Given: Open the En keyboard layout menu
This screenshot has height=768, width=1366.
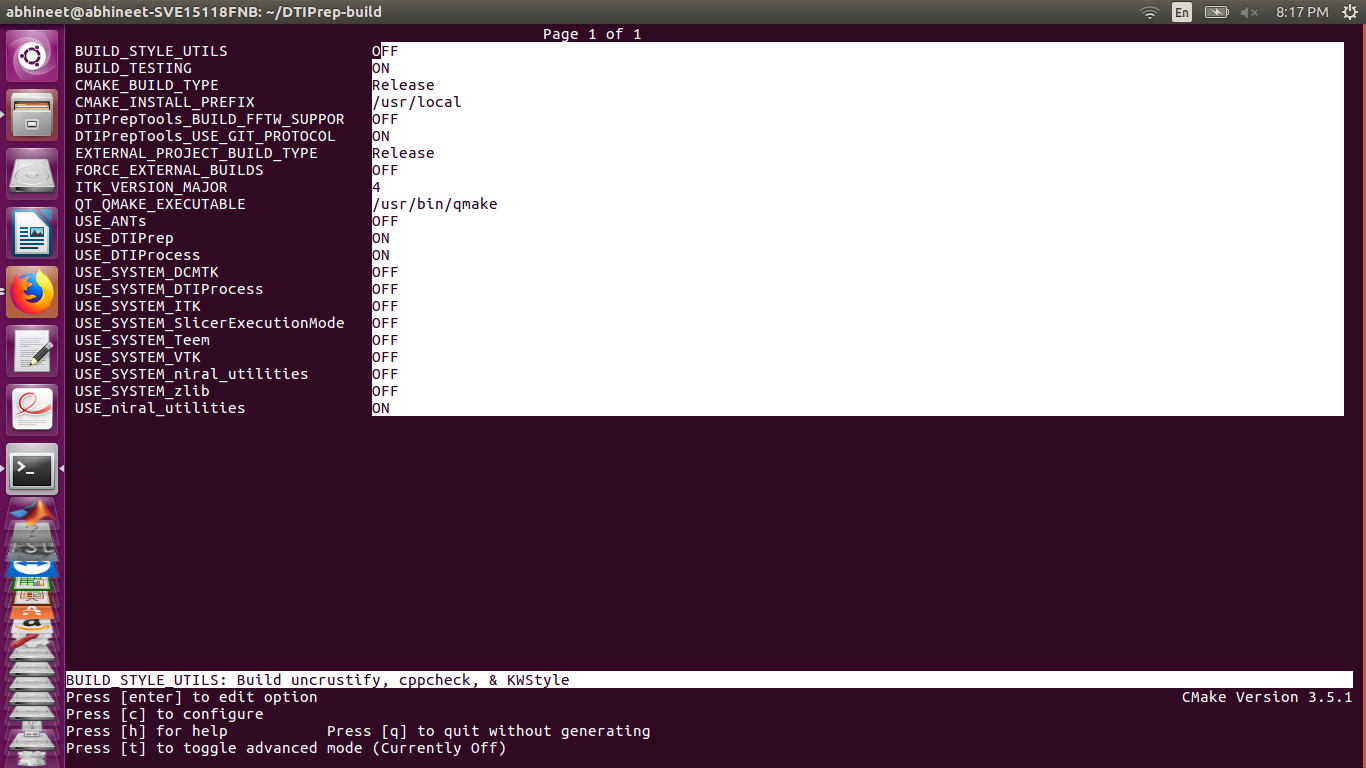Looking at the screenshot, I should pyautogui.click(x=1182, y=12).
